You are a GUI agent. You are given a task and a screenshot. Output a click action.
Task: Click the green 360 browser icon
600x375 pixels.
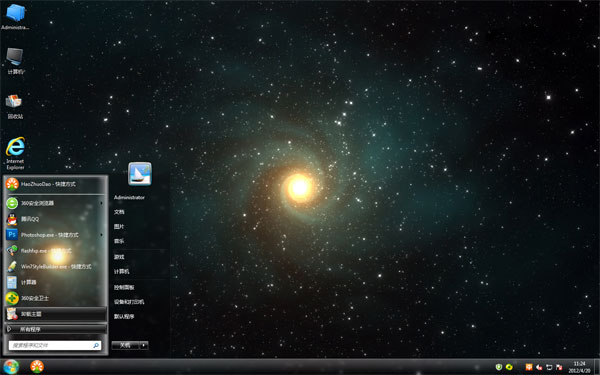[x=12, y=203]
